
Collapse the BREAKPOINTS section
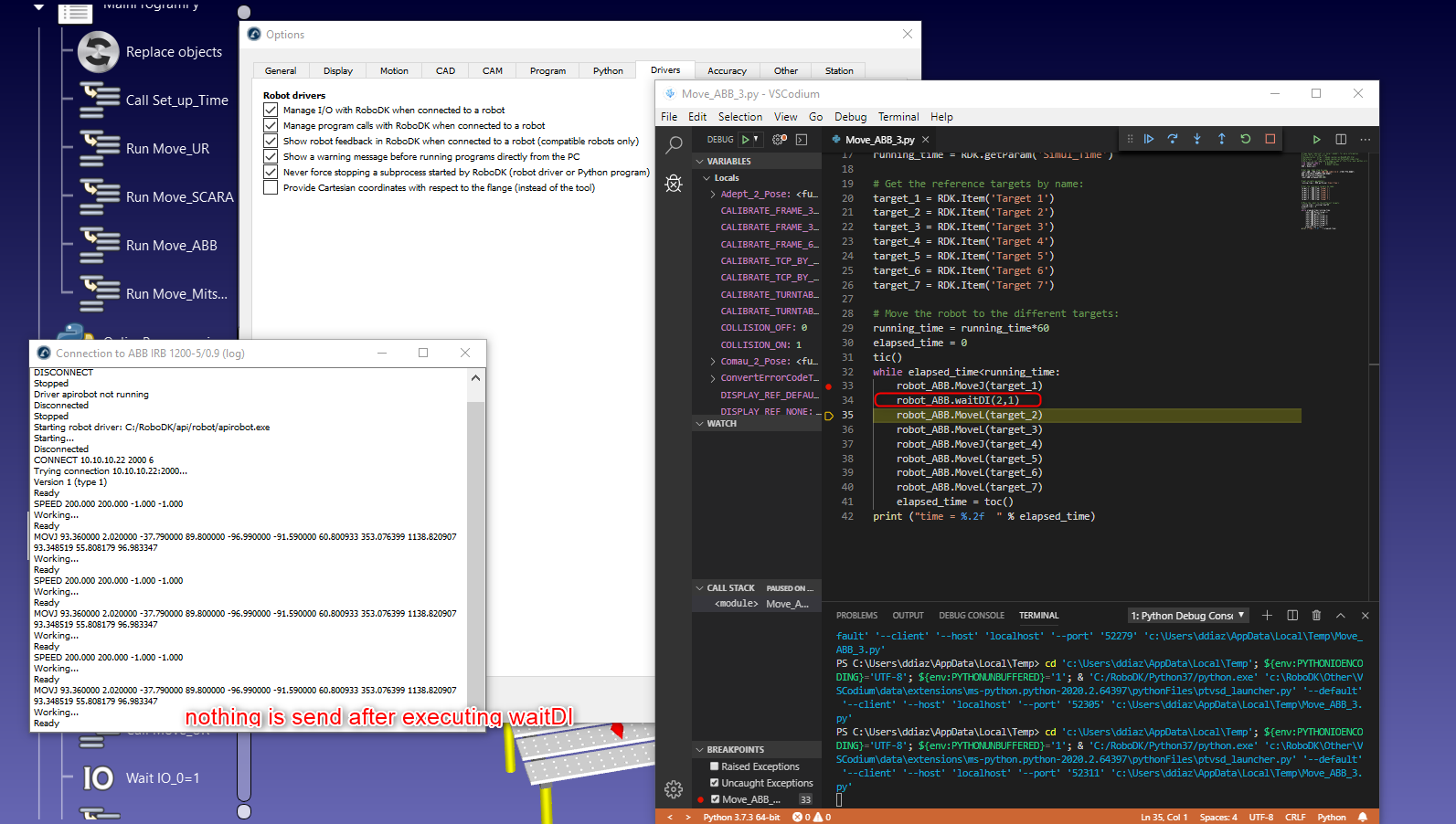point(757,749)
